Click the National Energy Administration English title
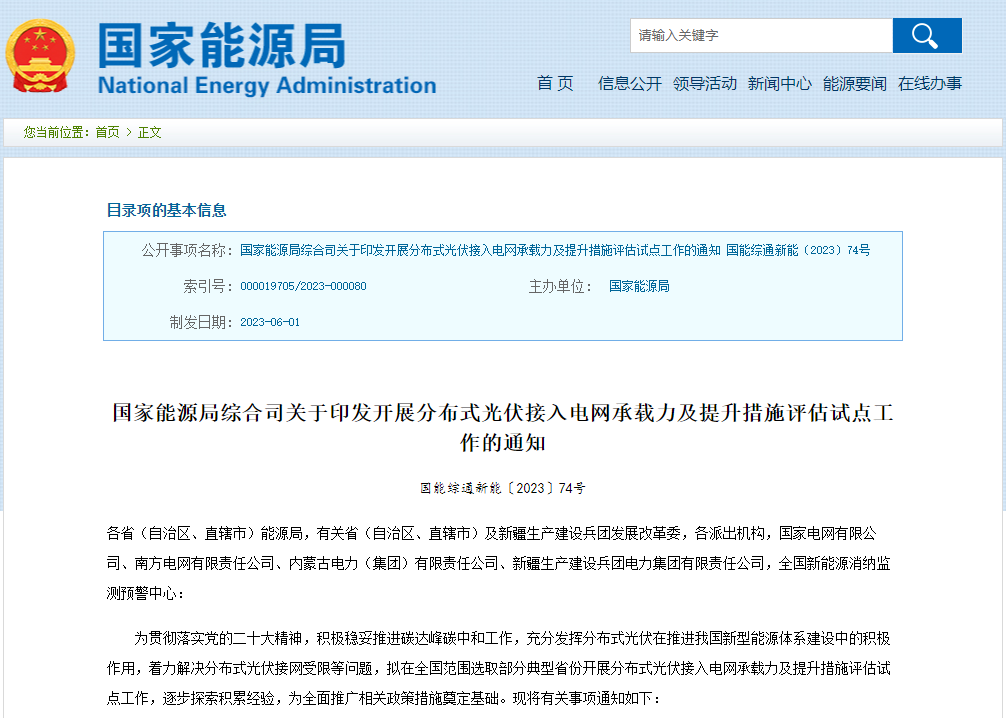The width and height of the screenshot is (1006, 718). point(266,86)
